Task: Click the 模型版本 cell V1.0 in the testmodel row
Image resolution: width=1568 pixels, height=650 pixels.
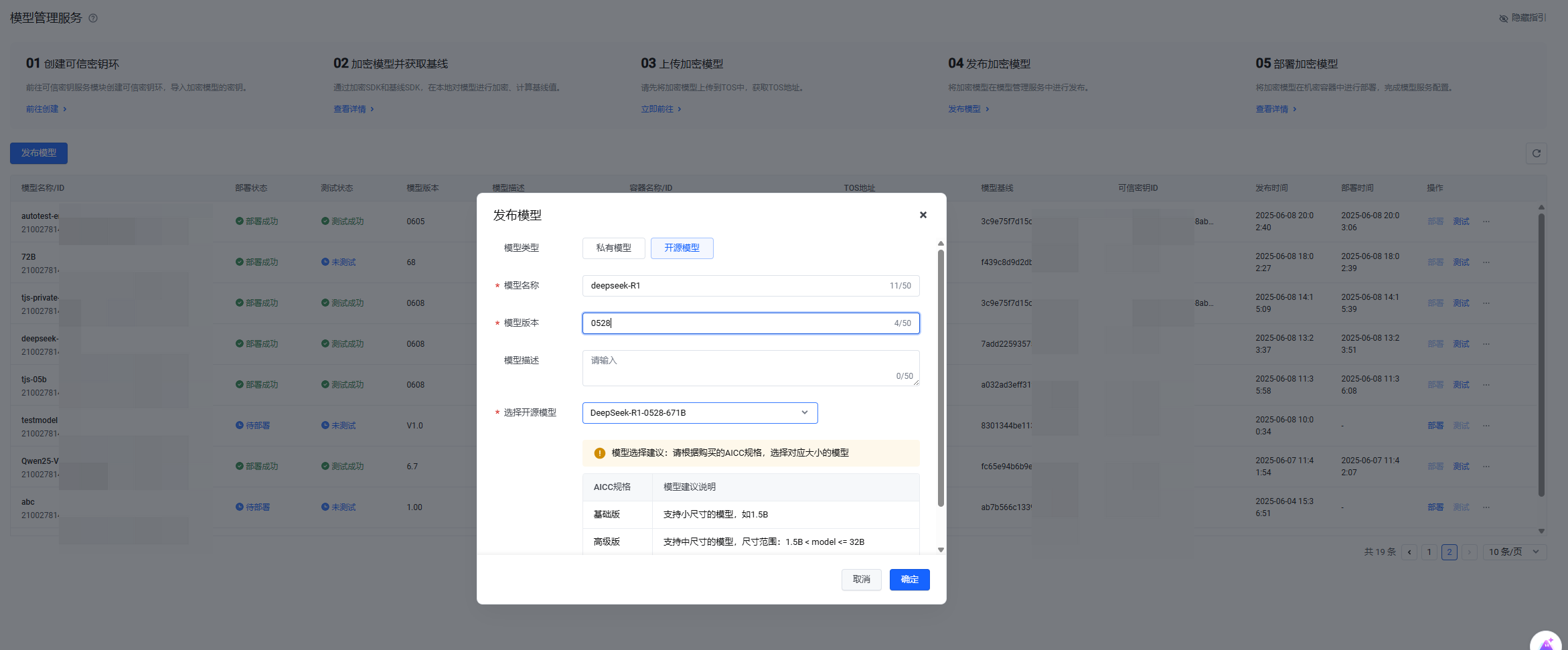Action: click(414, 426)
